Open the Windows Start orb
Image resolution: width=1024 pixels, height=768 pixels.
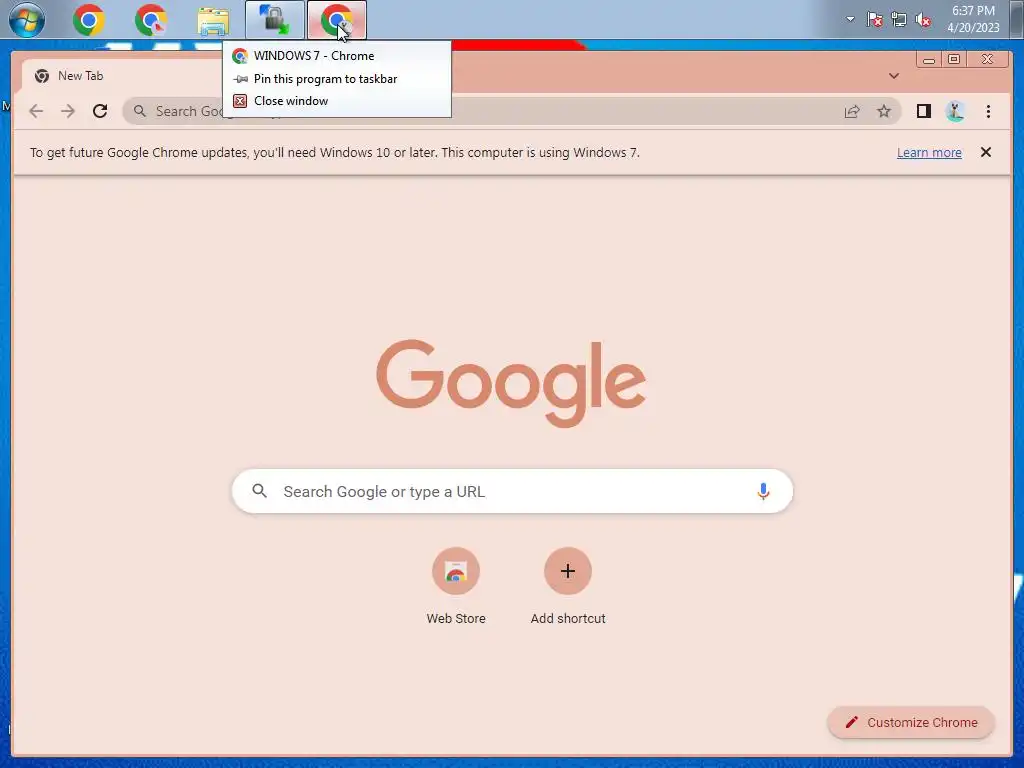point(27,20)
